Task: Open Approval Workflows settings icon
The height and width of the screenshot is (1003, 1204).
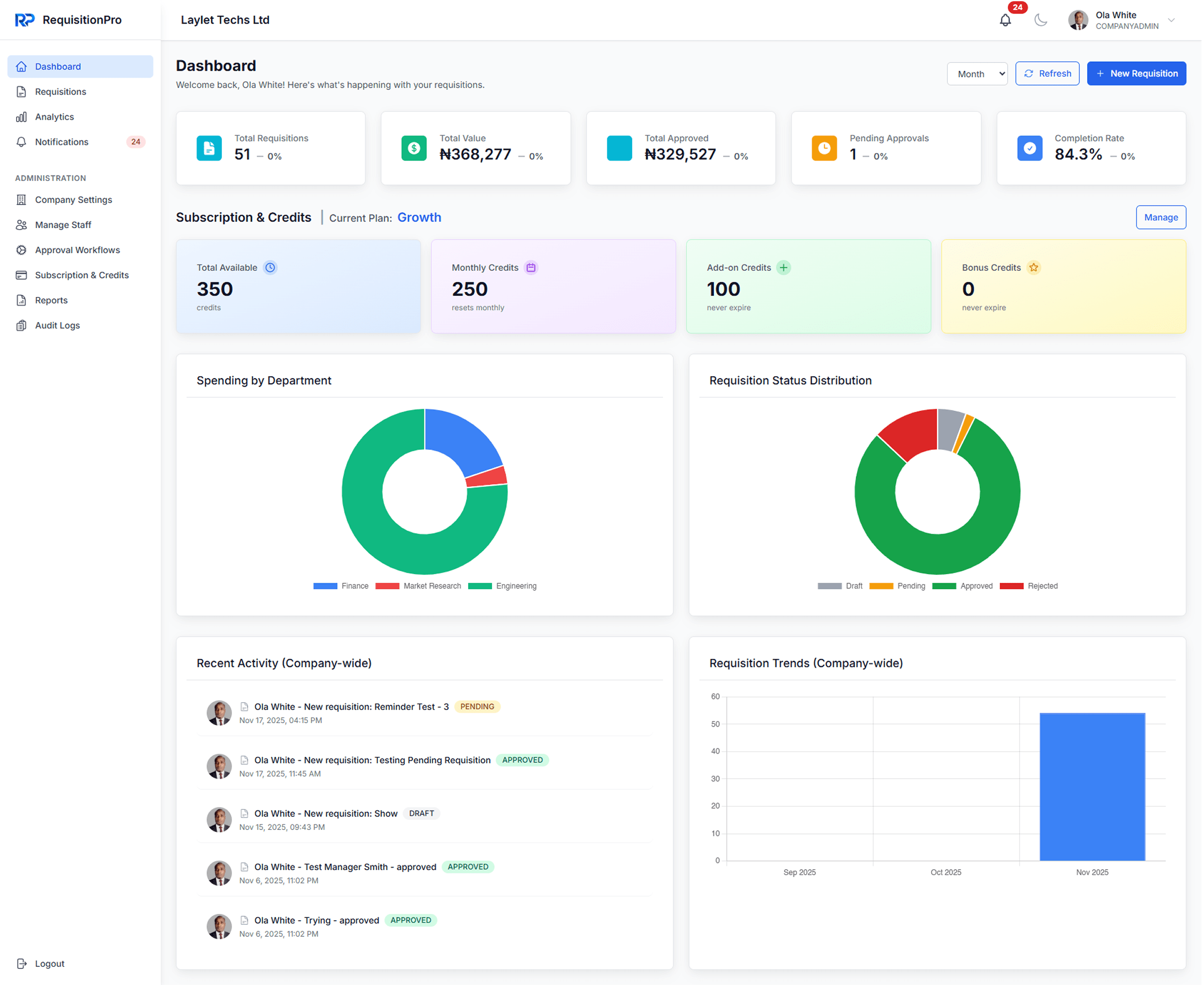Action: (21, 249)
